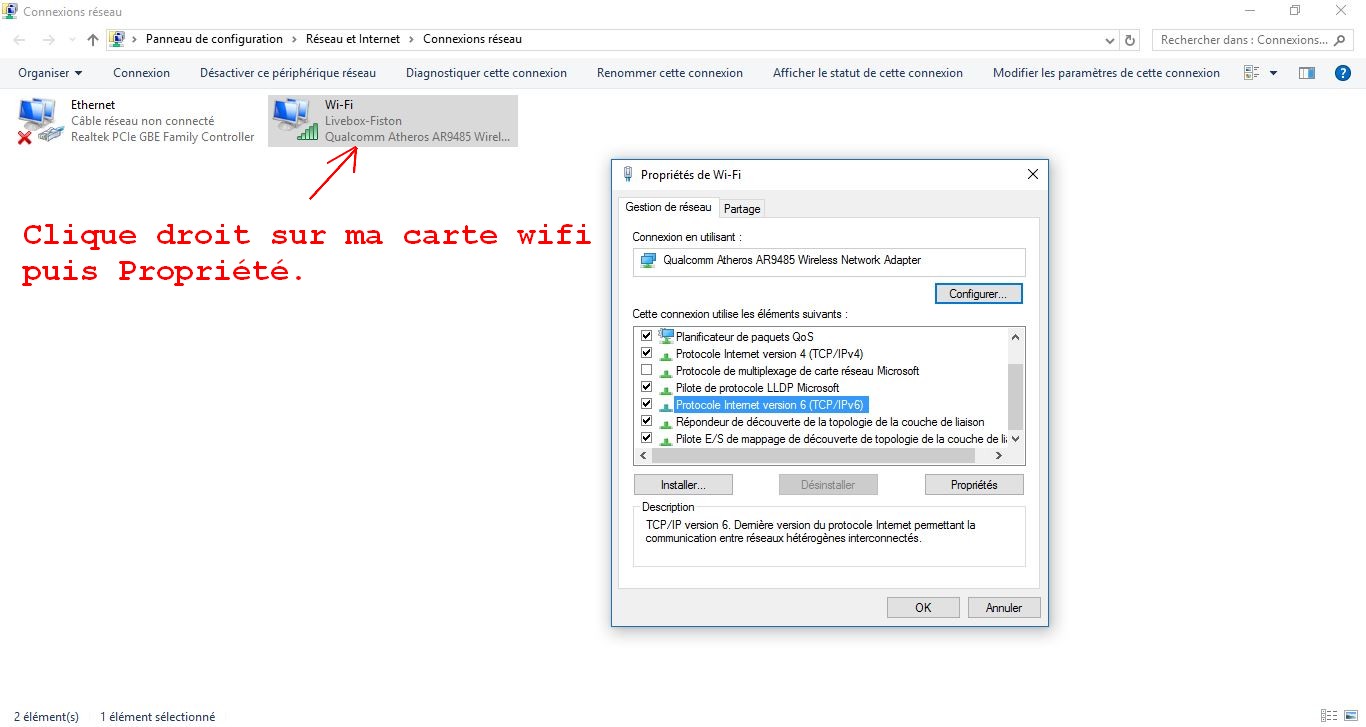Image resolution: width=1366 pixels, height=727 pixels.
Task: Go forward with the Forward arrow
Action: coord(47,40)
